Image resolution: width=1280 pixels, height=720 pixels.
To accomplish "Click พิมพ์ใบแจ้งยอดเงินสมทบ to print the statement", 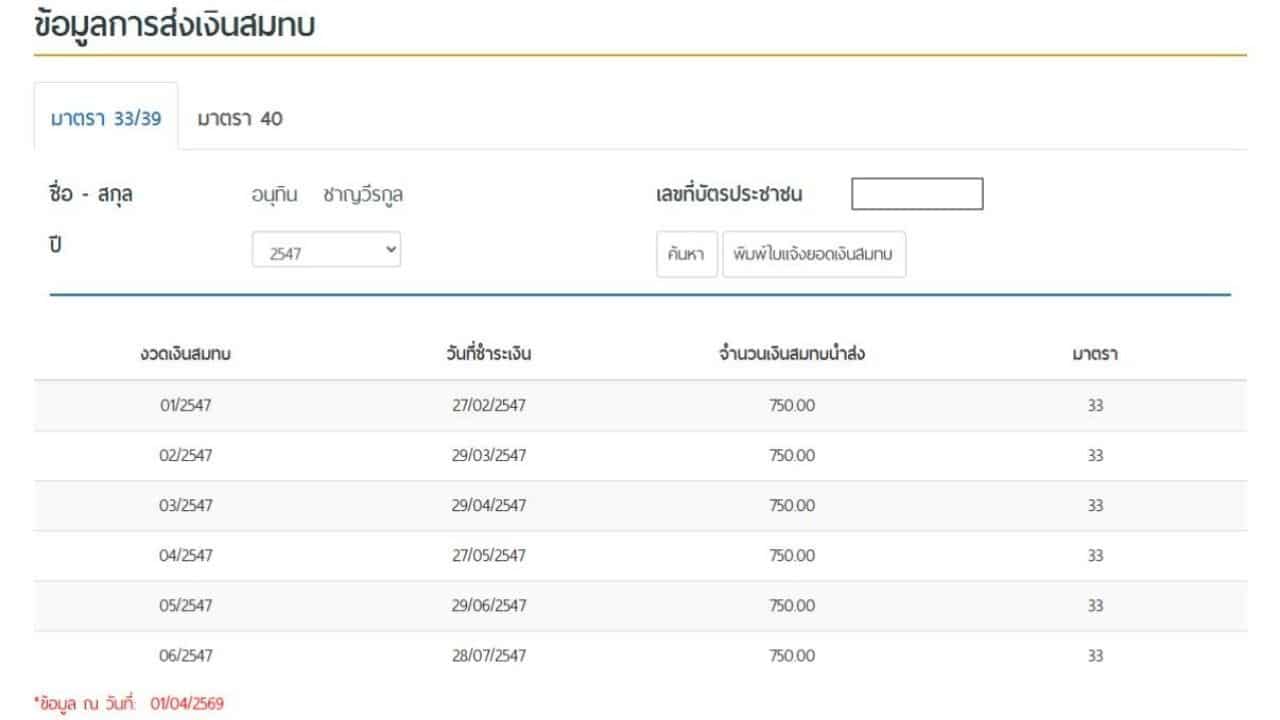I will click(812, 254).
